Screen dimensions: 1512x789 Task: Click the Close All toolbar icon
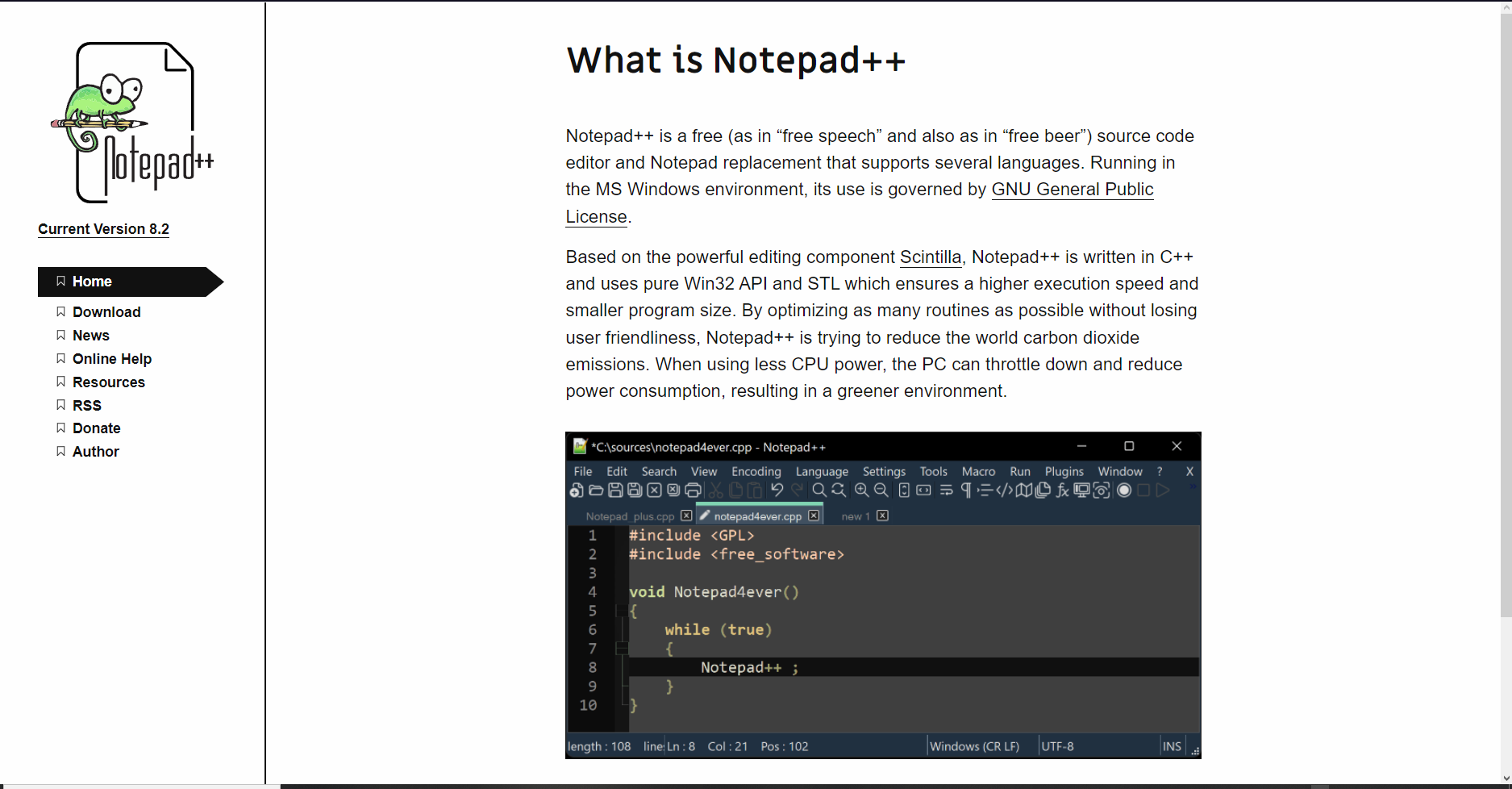point(673,491)
